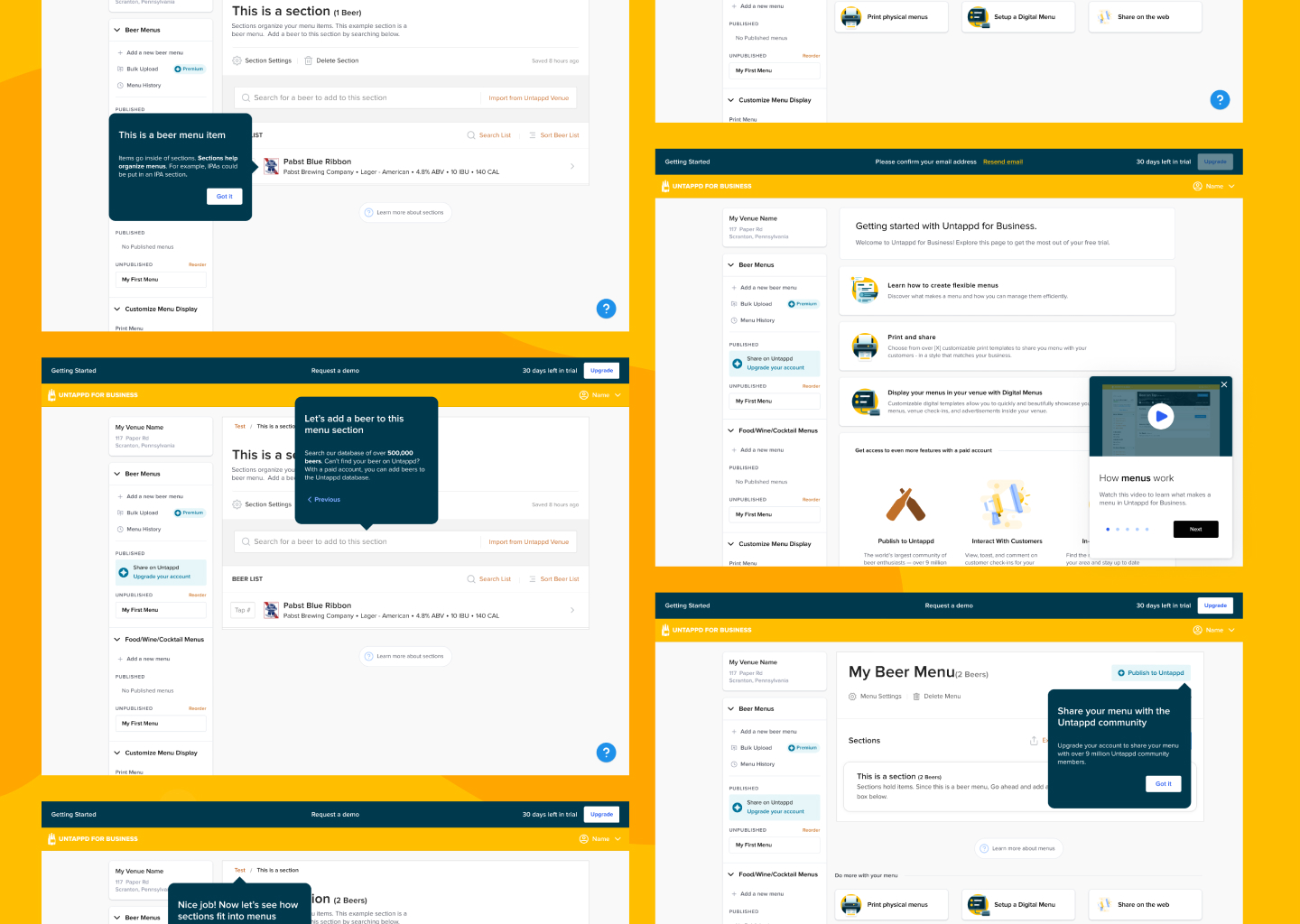1300x924 pixels.
Task: Click "Got it" in "This is a beer menu item" tooltip
Action: click(225, 196)
